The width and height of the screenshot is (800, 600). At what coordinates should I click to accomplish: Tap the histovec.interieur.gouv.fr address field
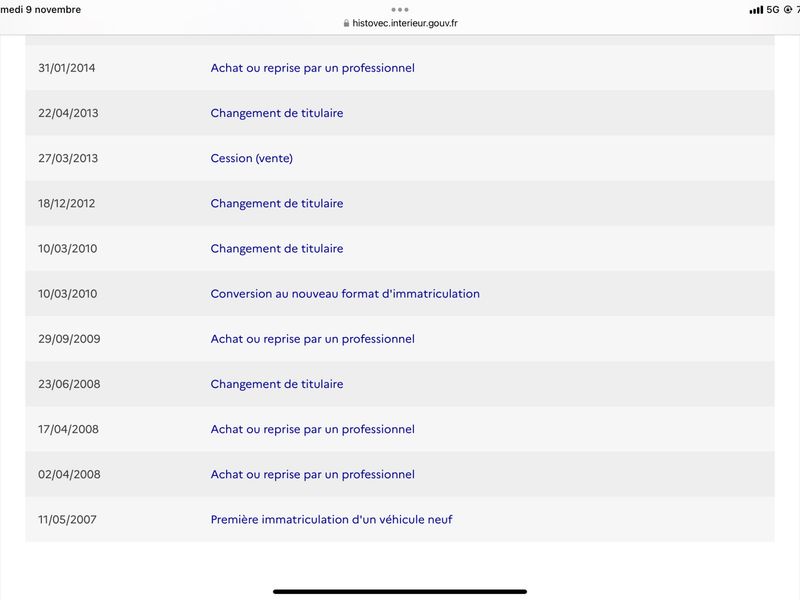pos(400,23)
